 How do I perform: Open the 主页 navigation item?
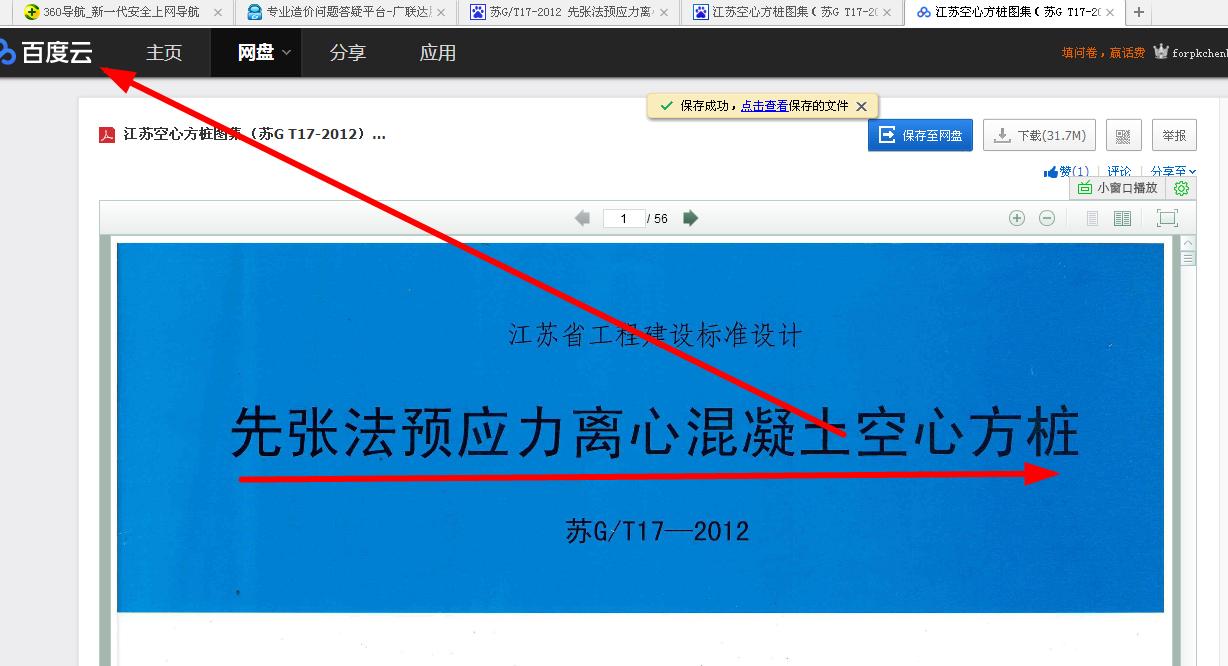[164, 53]
